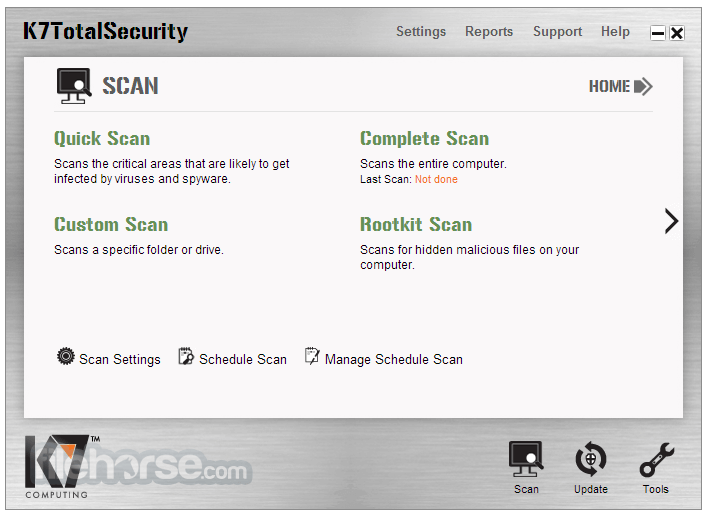
Task: Click the right chevron for next page
Action: [671, 221]
